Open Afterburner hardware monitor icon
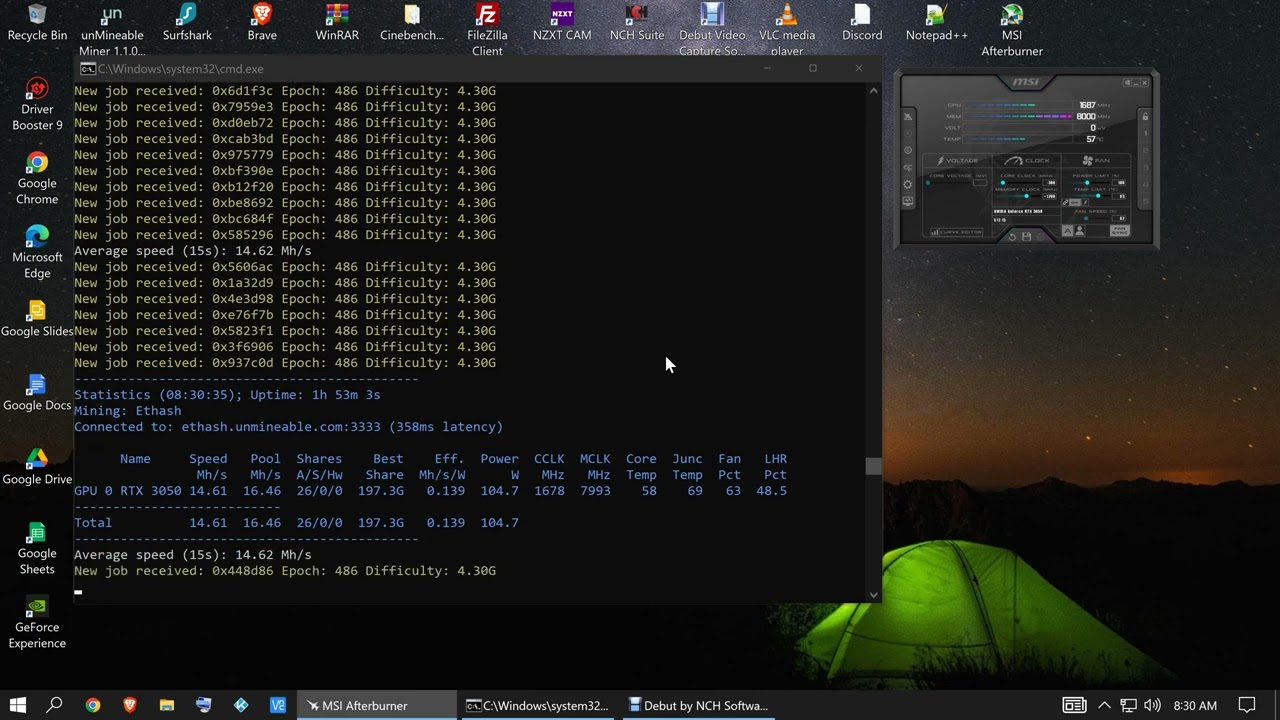Screen dimensions: 1280x720 (908, 201)
